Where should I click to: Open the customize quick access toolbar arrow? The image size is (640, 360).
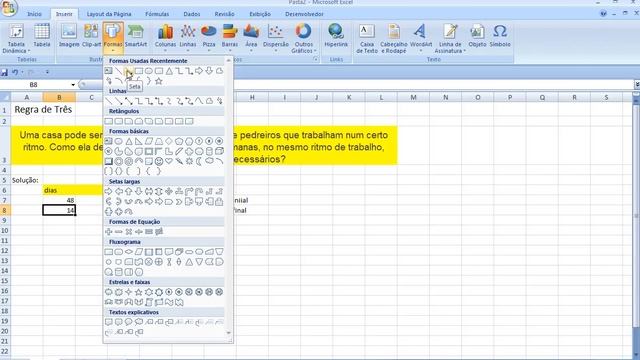coord(47,72)
